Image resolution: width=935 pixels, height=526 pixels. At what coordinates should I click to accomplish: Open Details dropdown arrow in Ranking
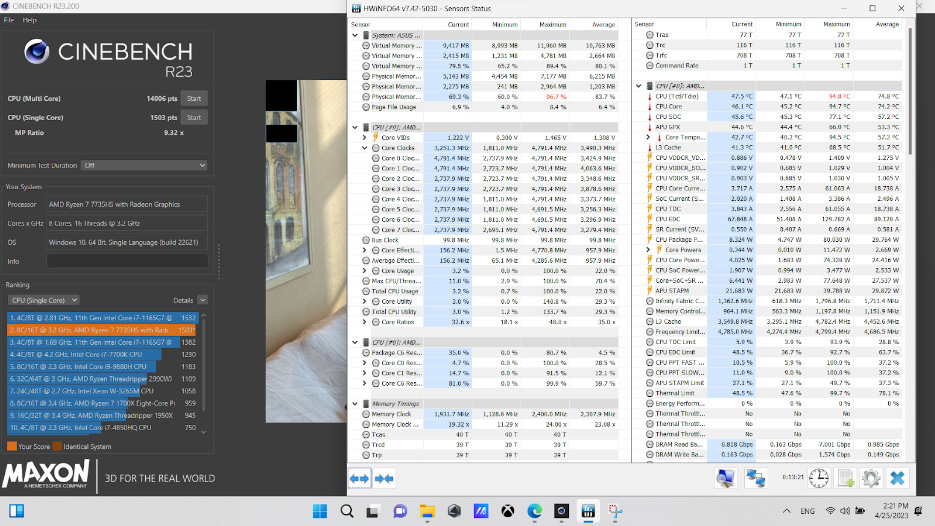203,300
